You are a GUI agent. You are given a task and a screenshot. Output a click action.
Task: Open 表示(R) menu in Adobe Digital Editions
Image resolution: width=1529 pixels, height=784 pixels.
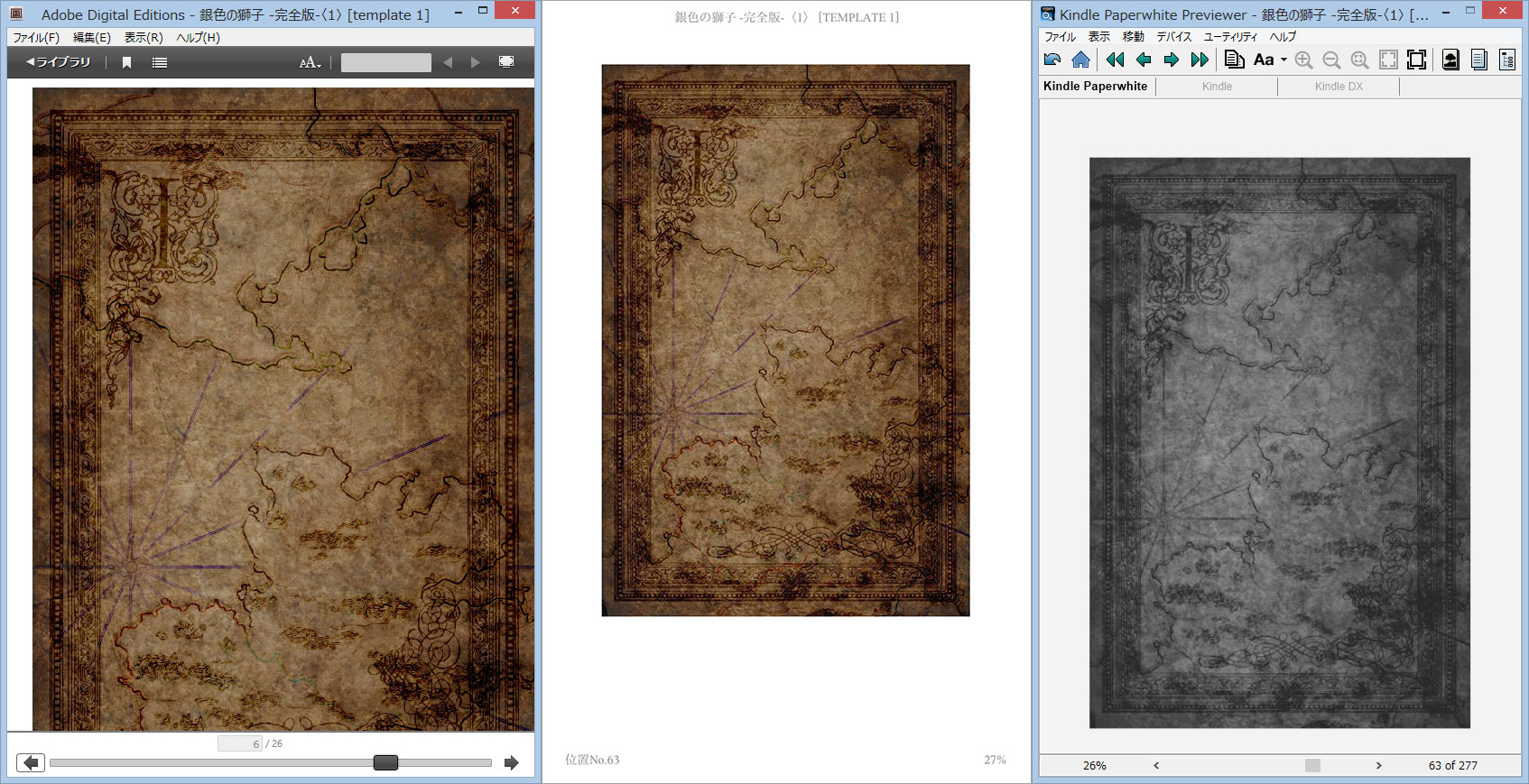tap(144, 38)
